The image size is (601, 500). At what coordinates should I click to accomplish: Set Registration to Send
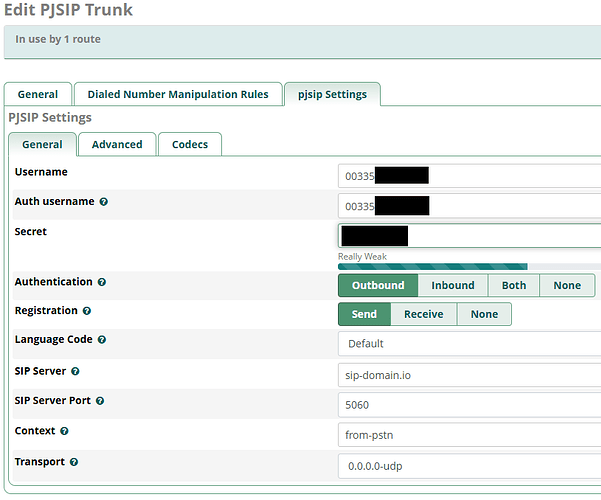pos(364,314)
